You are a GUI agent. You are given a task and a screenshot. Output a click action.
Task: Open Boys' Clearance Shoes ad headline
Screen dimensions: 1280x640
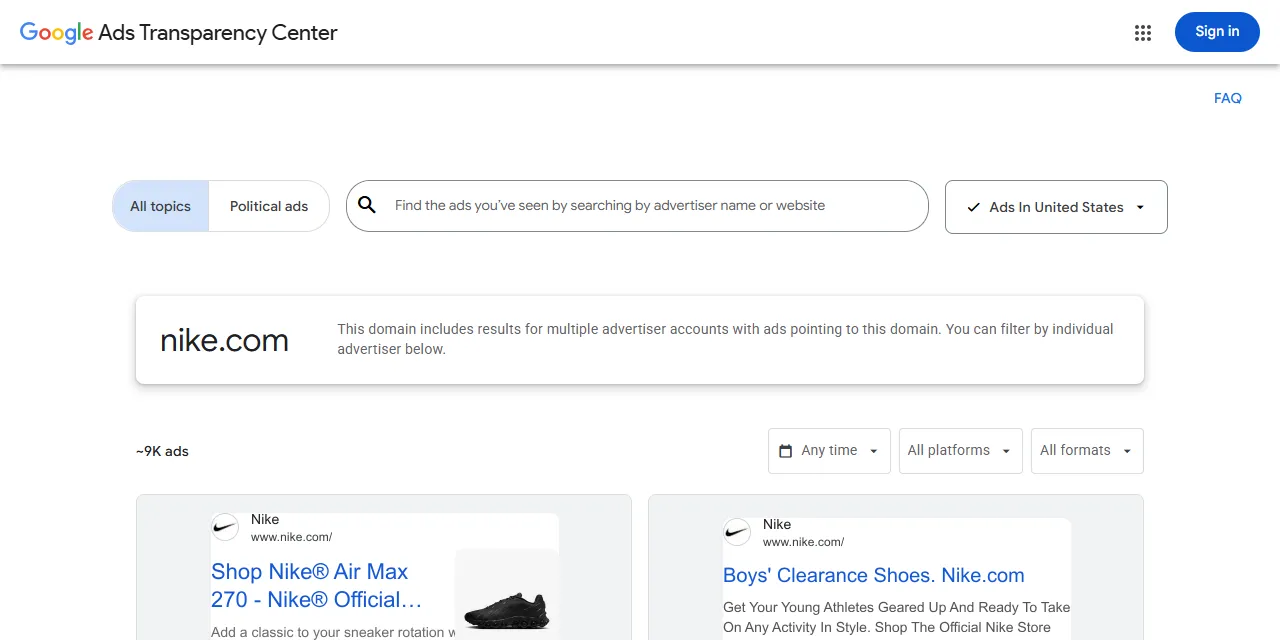[874, 575]
